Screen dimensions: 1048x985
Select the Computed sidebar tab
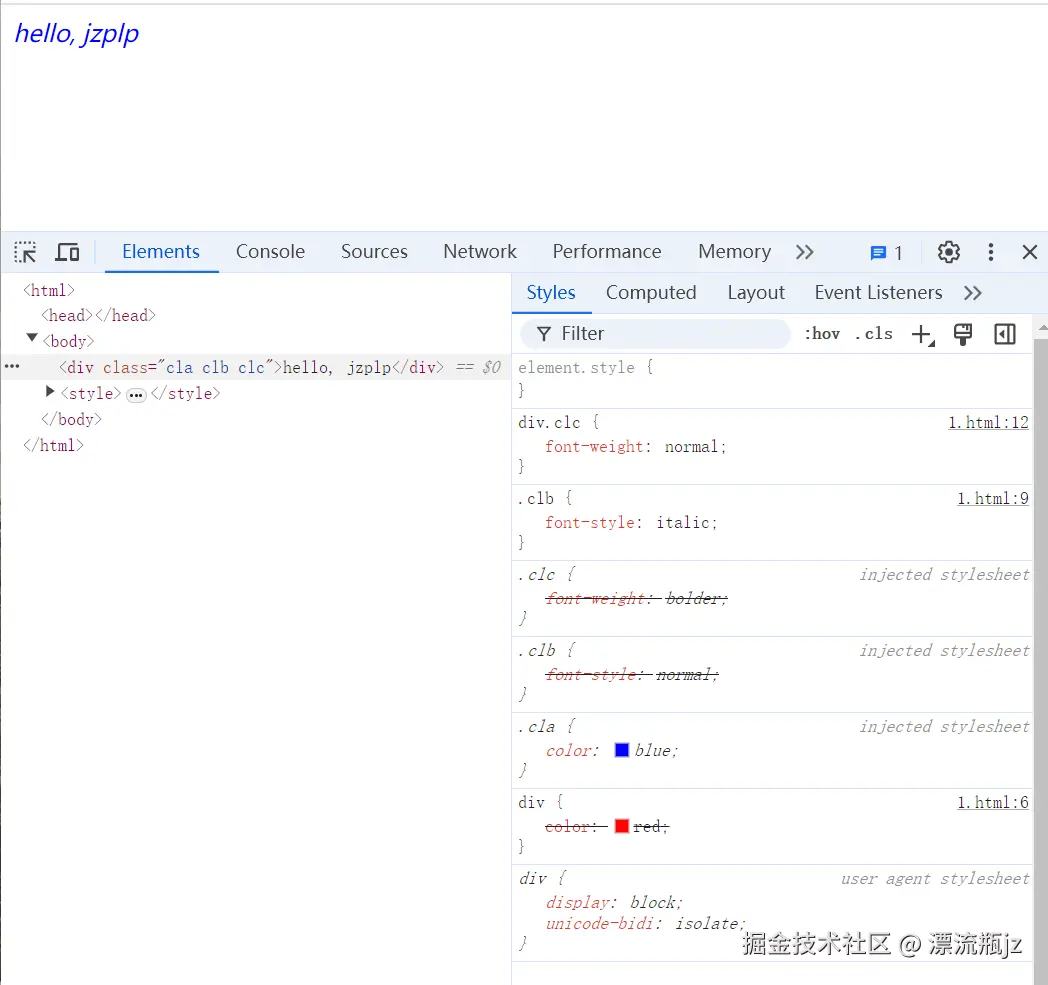651,293
